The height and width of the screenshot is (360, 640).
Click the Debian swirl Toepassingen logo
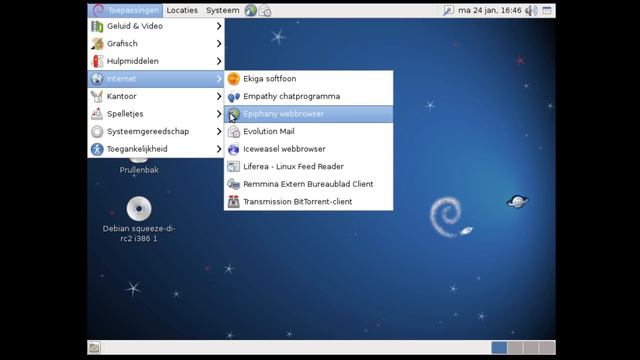click(98, 10)
